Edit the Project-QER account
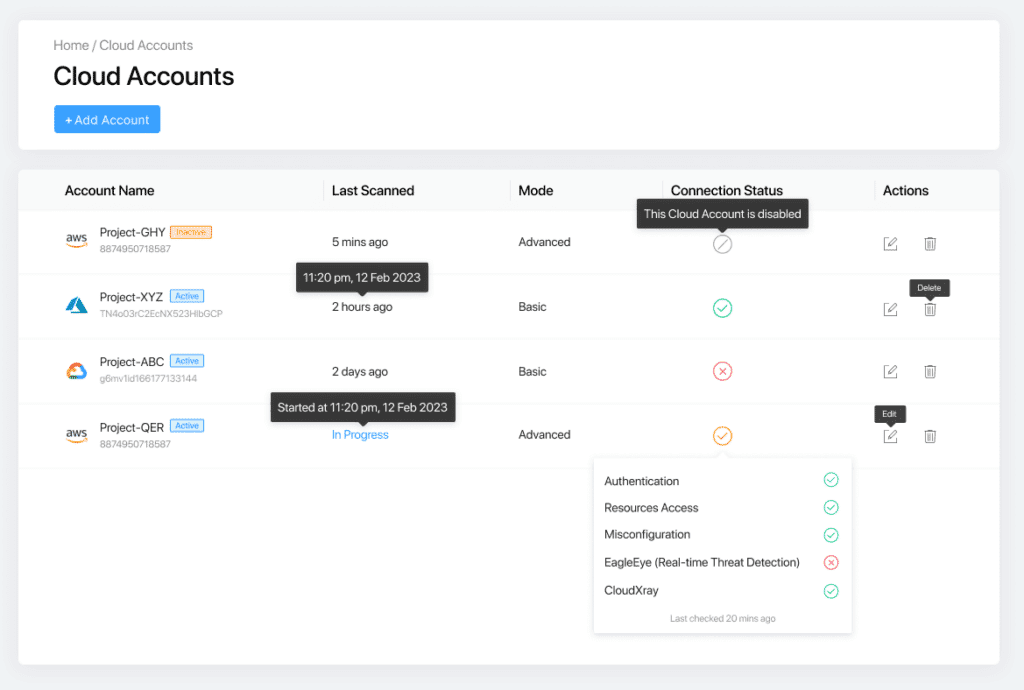 click(890, 436)
